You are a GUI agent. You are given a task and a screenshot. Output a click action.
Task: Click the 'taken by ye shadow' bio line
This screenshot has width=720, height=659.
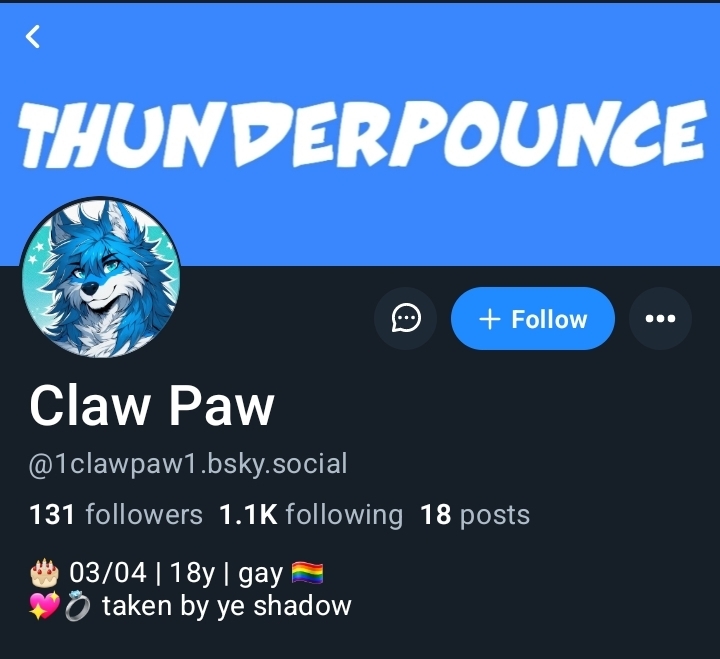227,606
